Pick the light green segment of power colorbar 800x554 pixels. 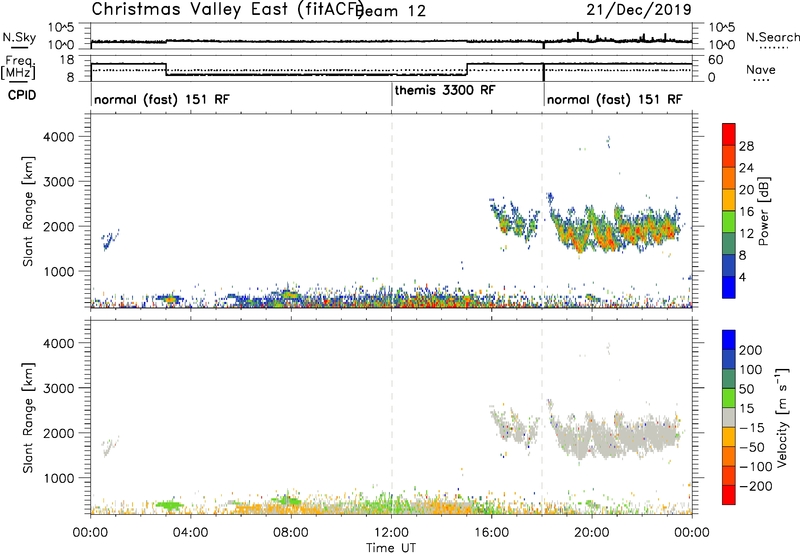729,221
